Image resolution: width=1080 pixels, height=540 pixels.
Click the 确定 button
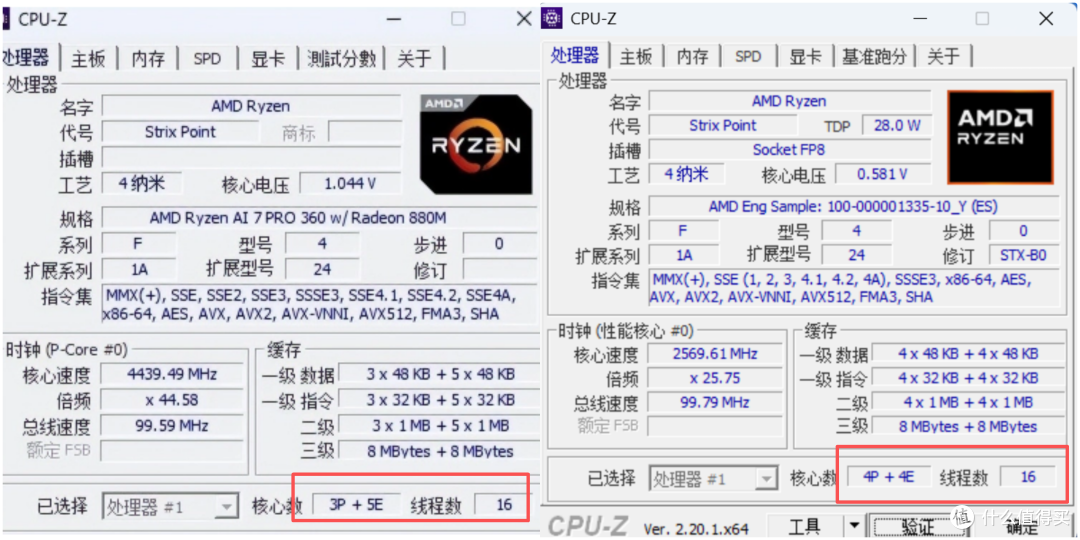click(x=1021, y=527)
